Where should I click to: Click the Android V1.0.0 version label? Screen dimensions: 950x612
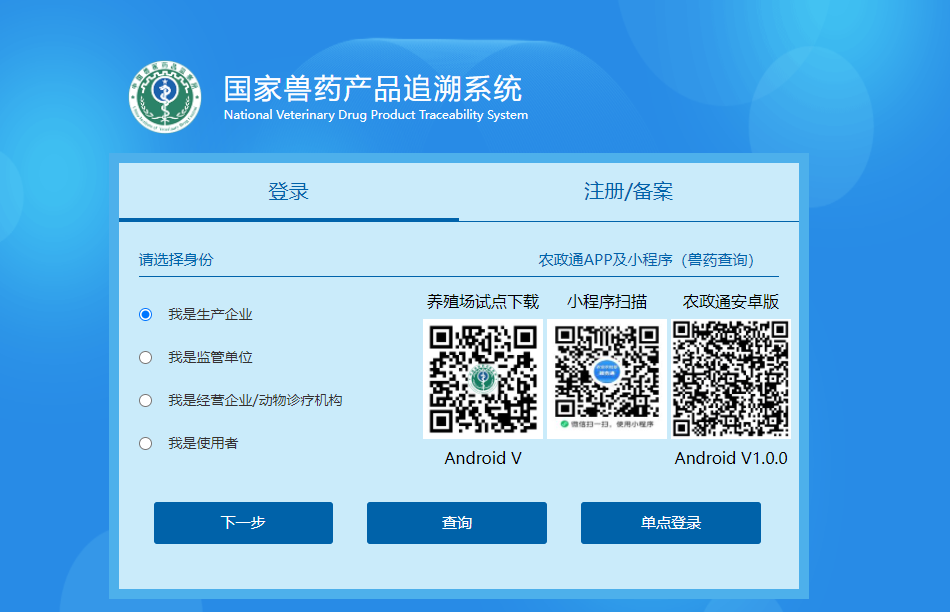point(729,457)
